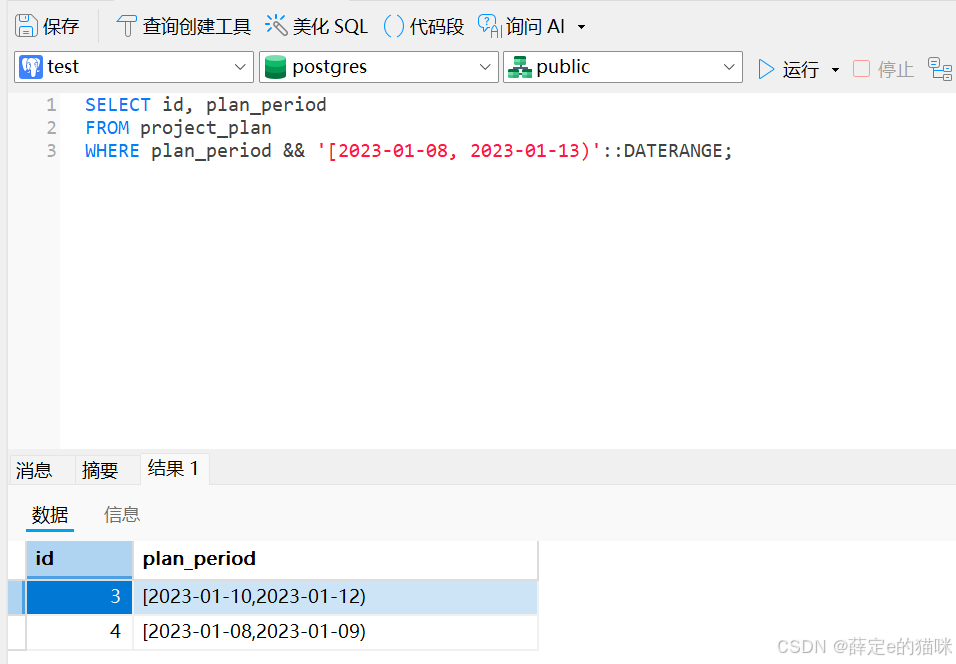956x664 pixels.
Task: Click the Query Builder tool icon
Action: 126,26
